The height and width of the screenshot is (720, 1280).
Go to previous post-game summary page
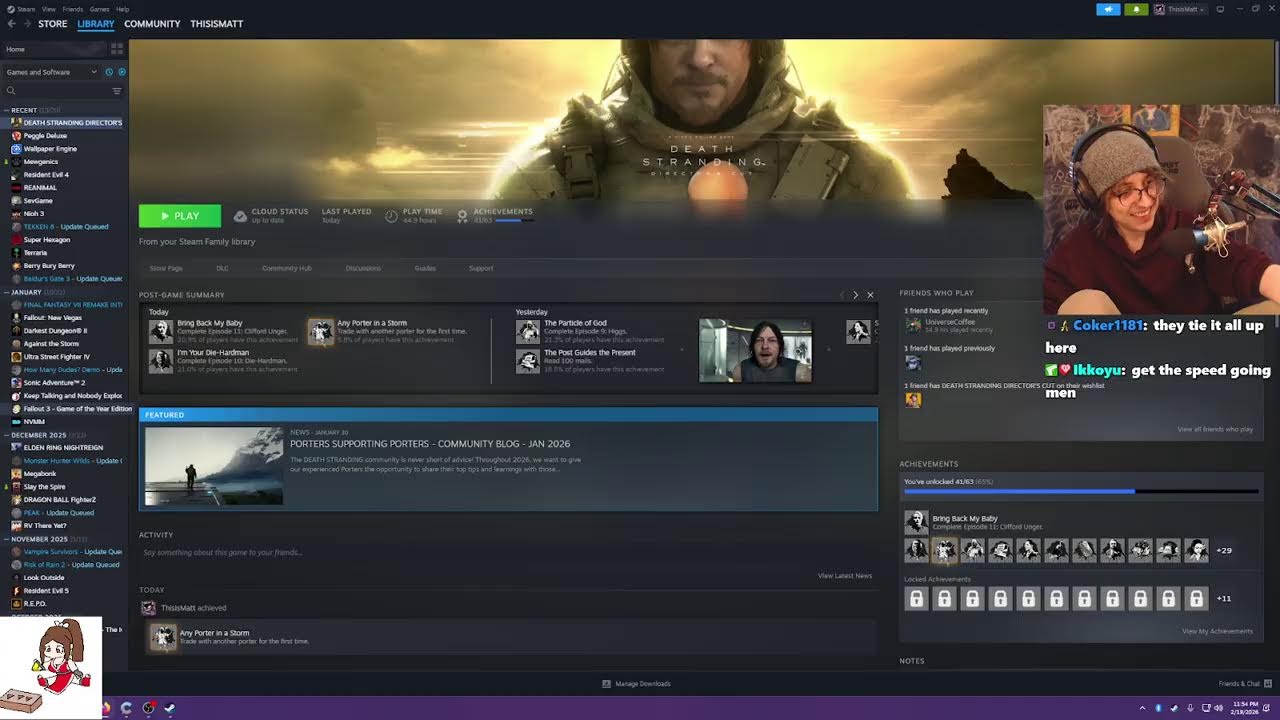pos(841,295)
